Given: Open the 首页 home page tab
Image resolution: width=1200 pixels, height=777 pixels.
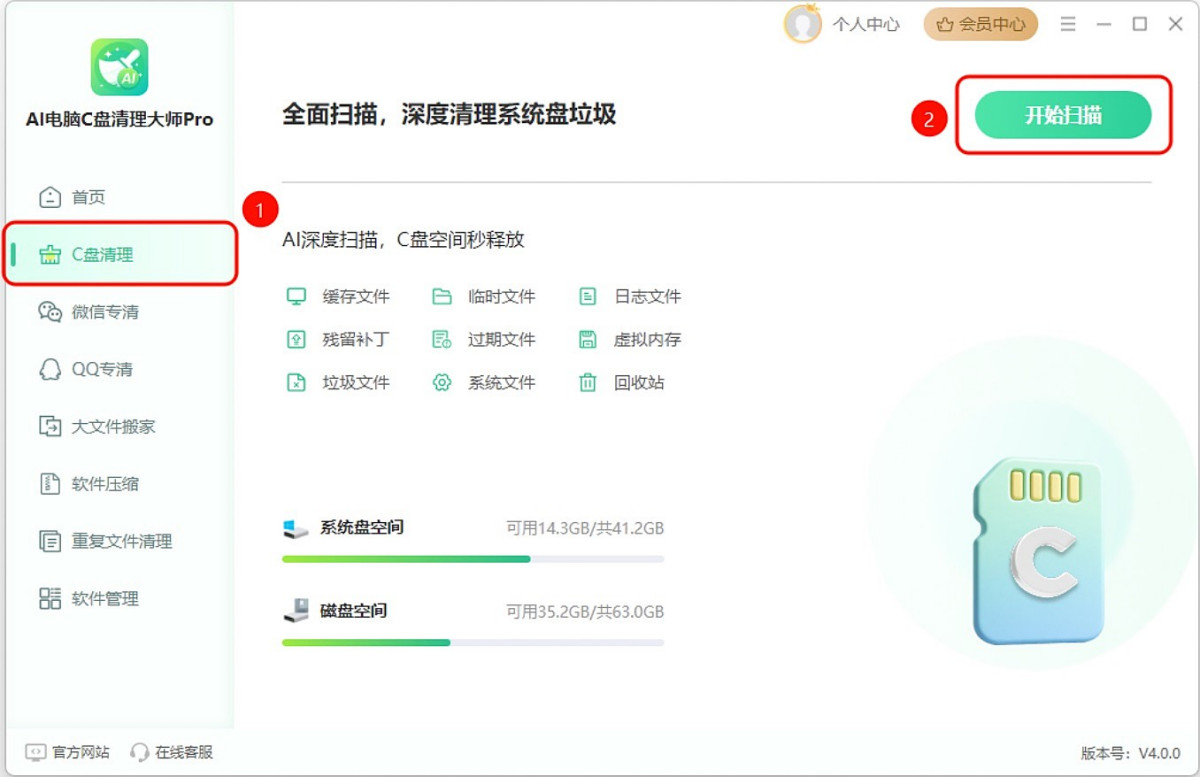Looking at the screenshot, I should (88, 197).
